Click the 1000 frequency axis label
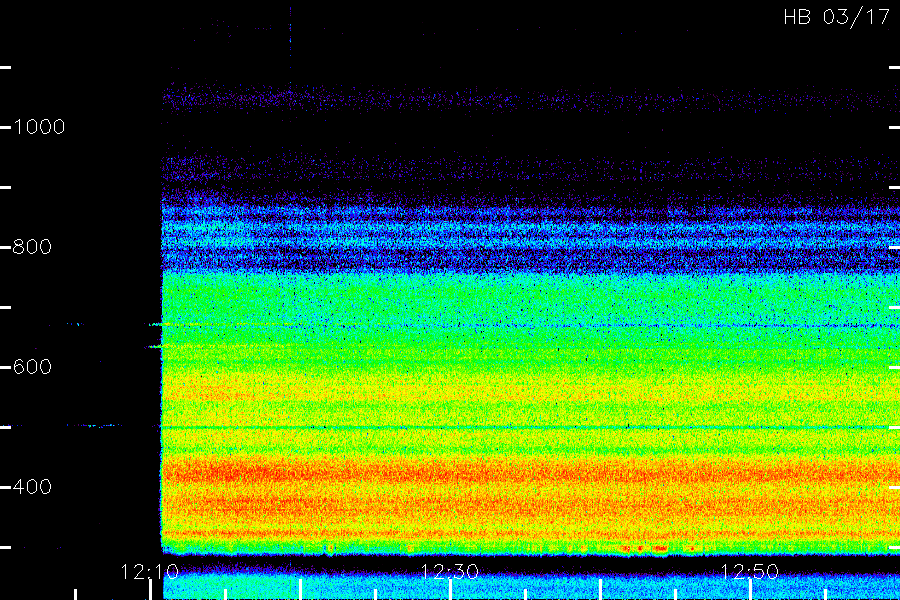This screenshot has width=900, height=600. 39,127
